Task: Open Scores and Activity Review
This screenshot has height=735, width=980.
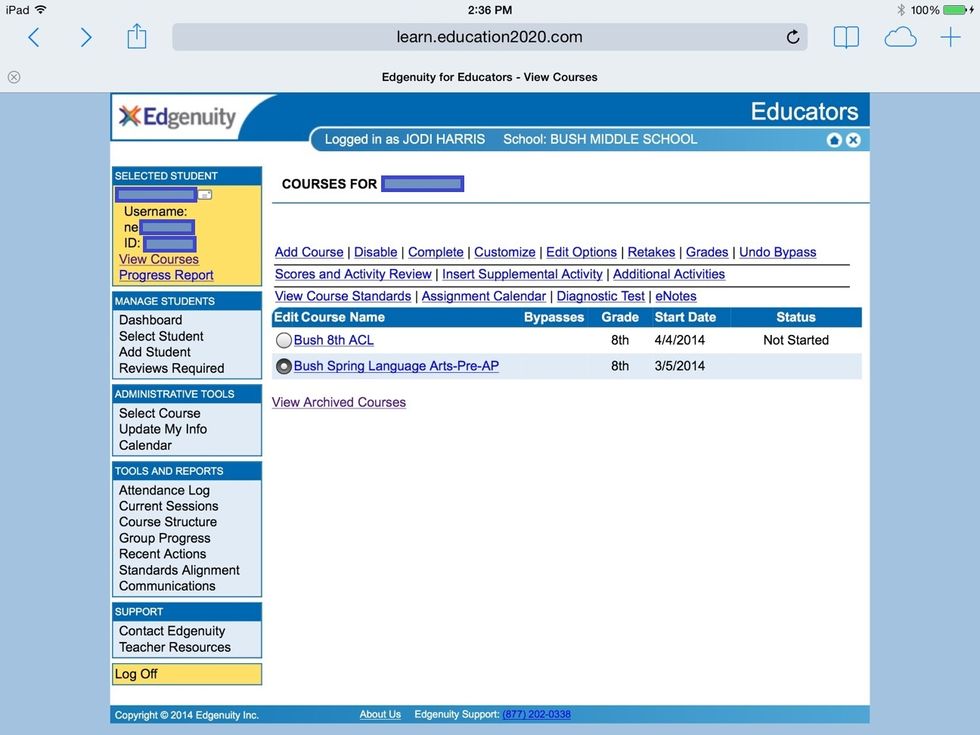Action: 353,274
